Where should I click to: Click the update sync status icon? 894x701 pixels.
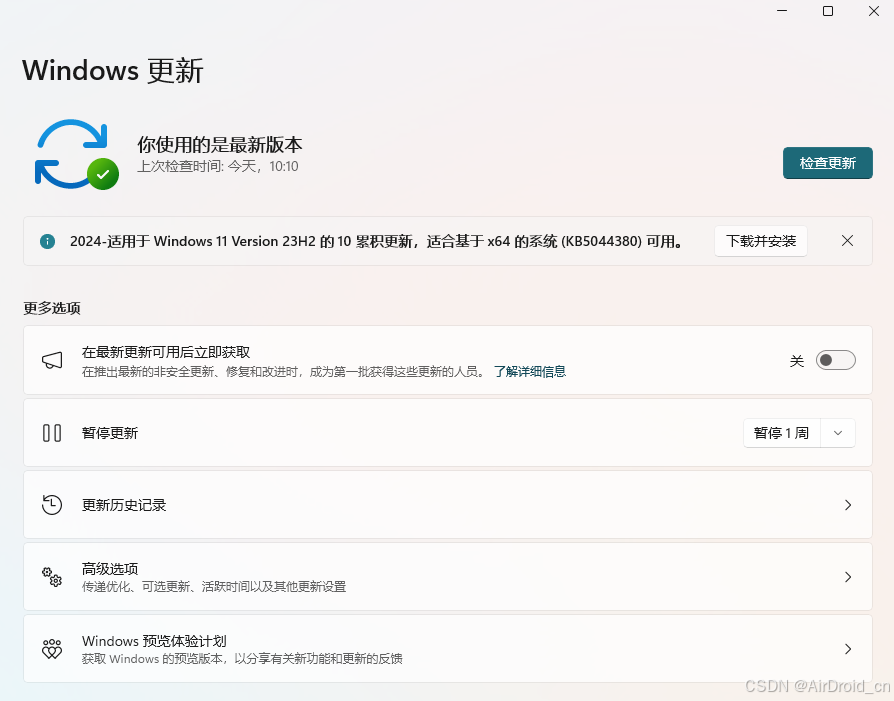coord(76,154)
